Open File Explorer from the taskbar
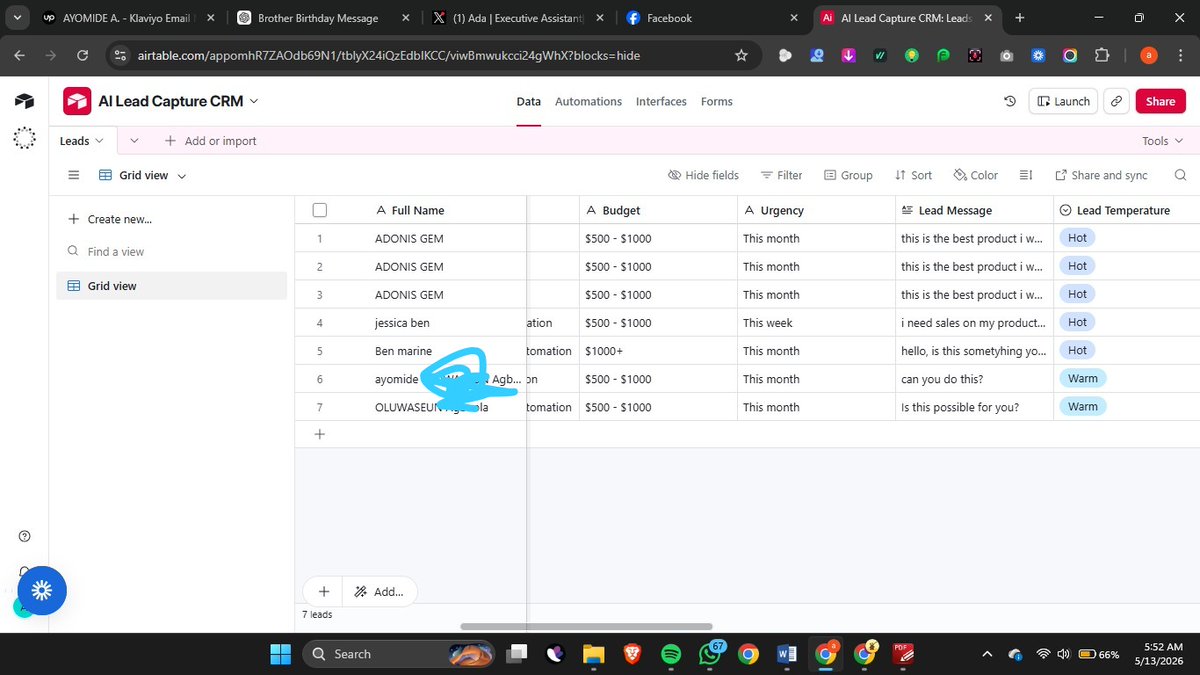Screen dimensions: 1200x675 click(594, 654)
